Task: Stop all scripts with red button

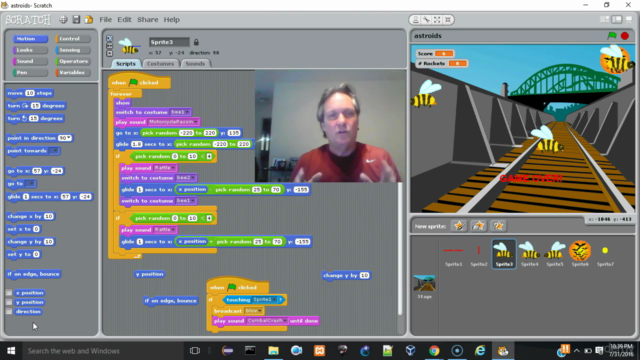Action: tap(624, 36)
